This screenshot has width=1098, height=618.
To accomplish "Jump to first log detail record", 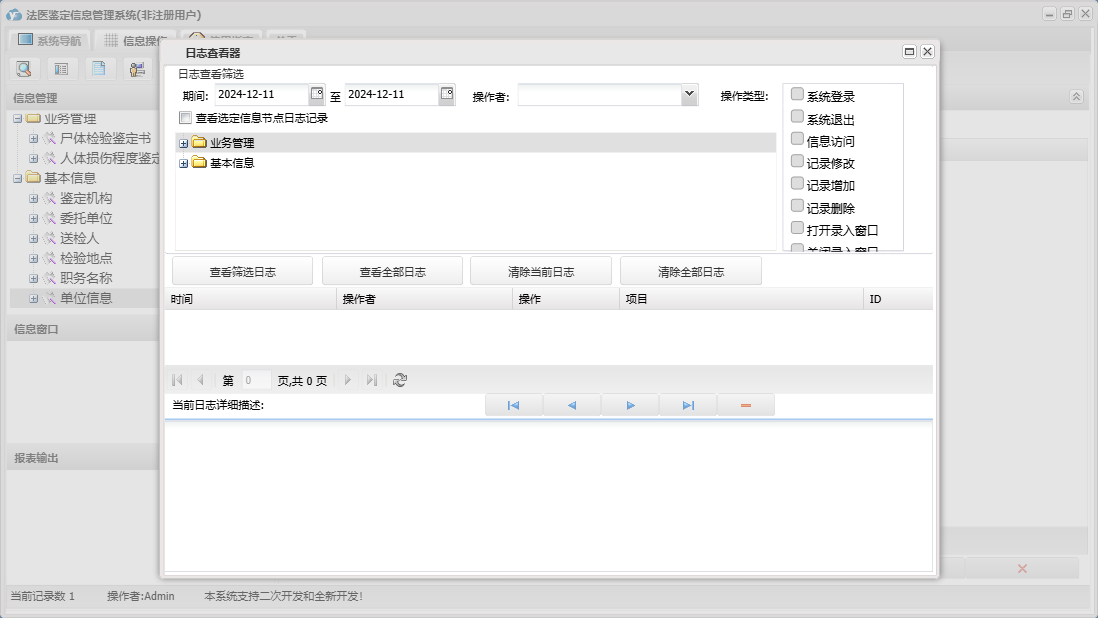I will click(514, 405).
